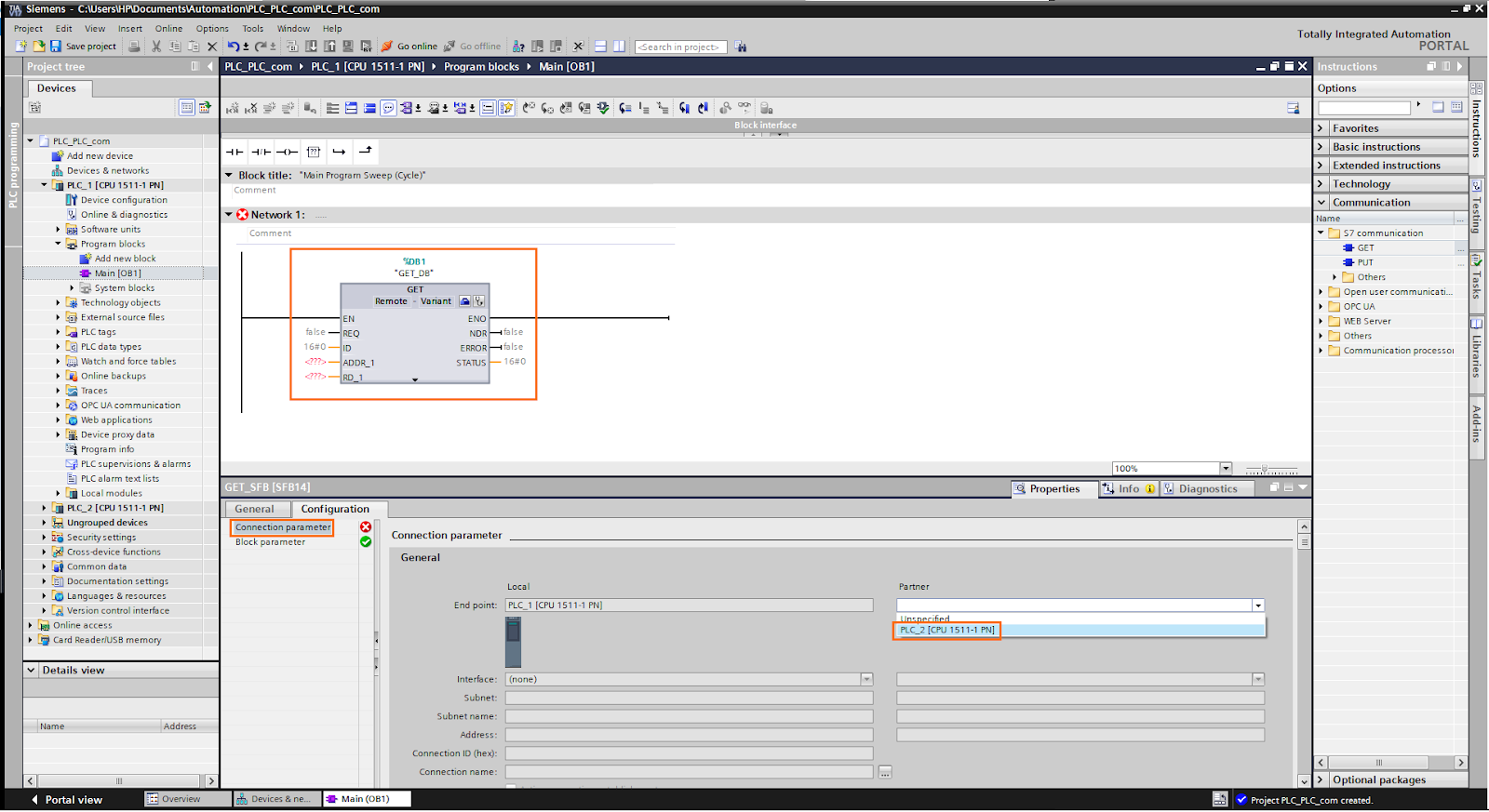Click monitoring glasses icon in editor toolbar
This screenshot has height=812, width=1489.
(x=744, y=108)
